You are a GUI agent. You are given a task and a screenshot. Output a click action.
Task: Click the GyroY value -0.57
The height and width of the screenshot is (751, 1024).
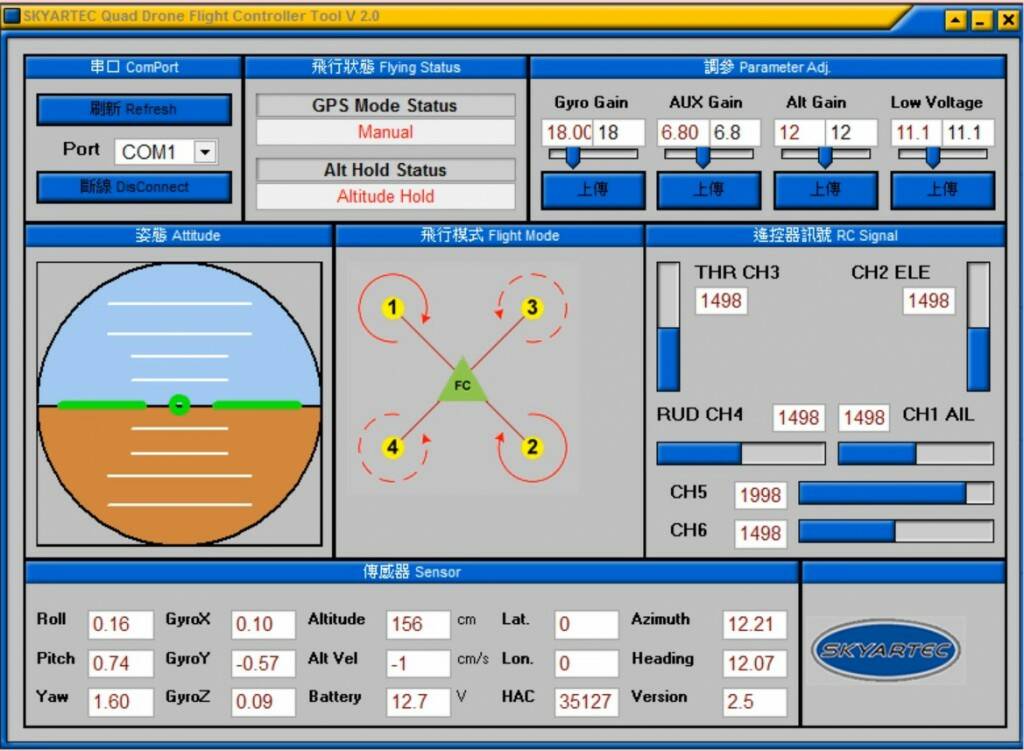(263, 663)
